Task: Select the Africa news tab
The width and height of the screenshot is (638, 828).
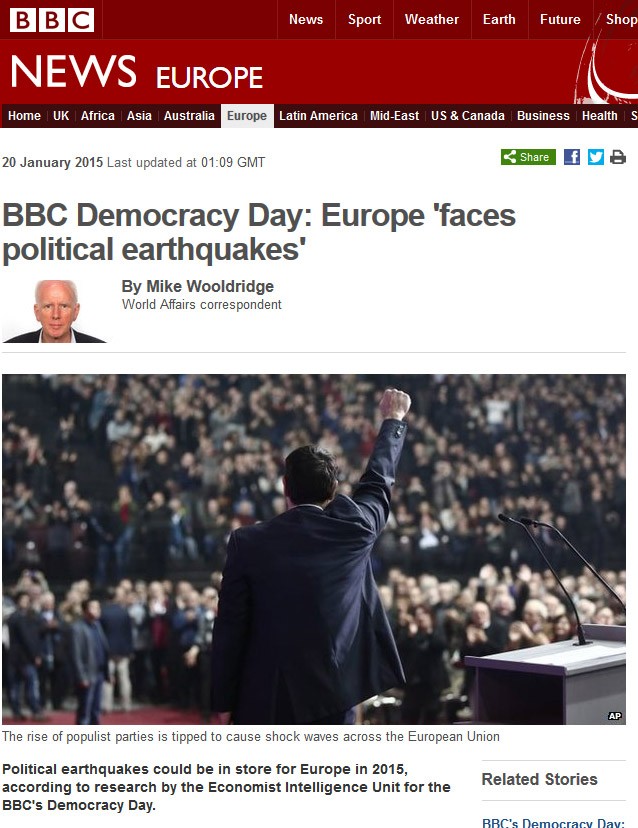Action: pos(98,116)
